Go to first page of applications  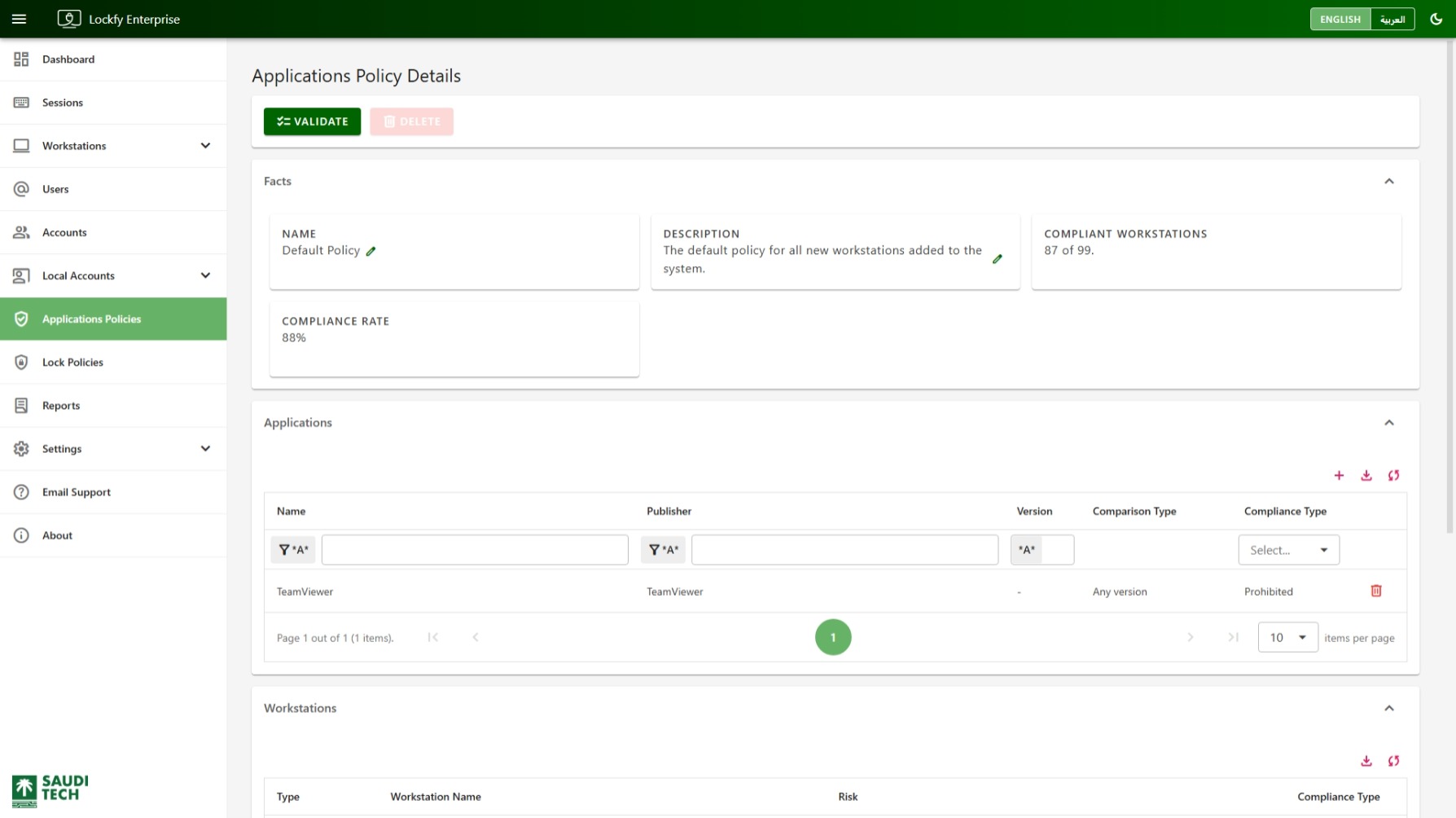[x=433, y=637]
